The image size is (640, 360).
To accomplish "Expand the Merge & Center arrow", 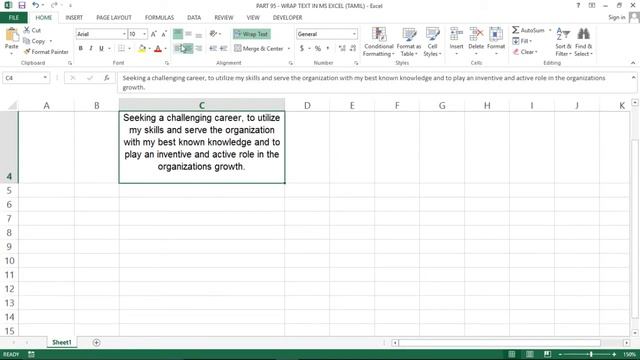I will [x=289, y=49].
